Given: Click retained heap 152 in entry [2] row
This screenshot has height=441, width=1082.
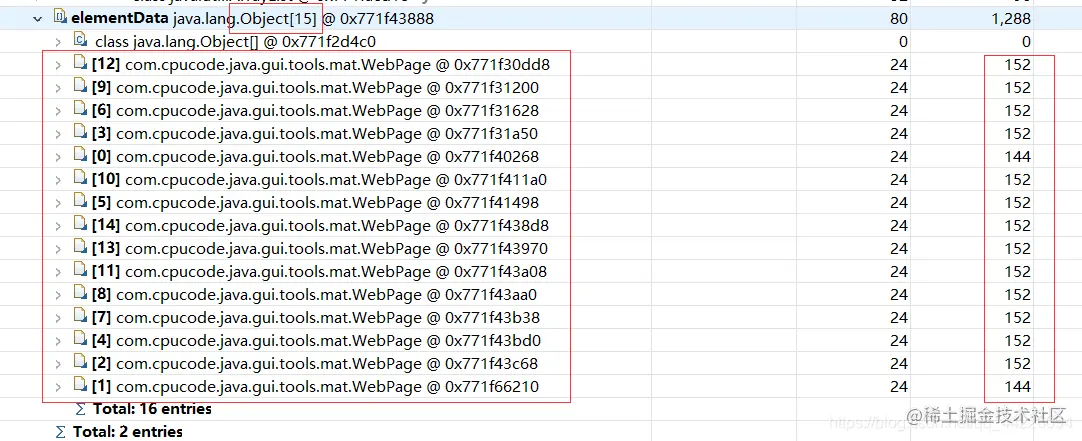Looking at the screenshot, I should coord(1018,364).
